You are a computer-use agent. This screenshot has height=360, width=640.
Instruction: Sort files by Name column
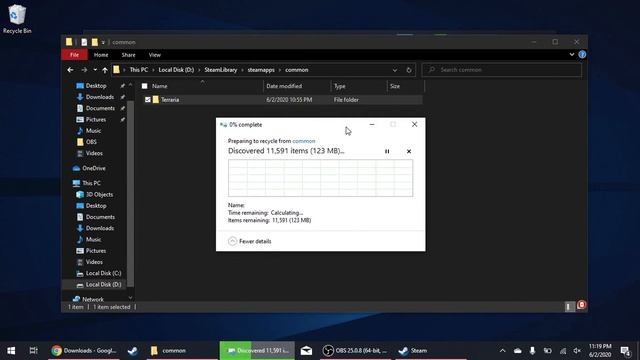202,86
